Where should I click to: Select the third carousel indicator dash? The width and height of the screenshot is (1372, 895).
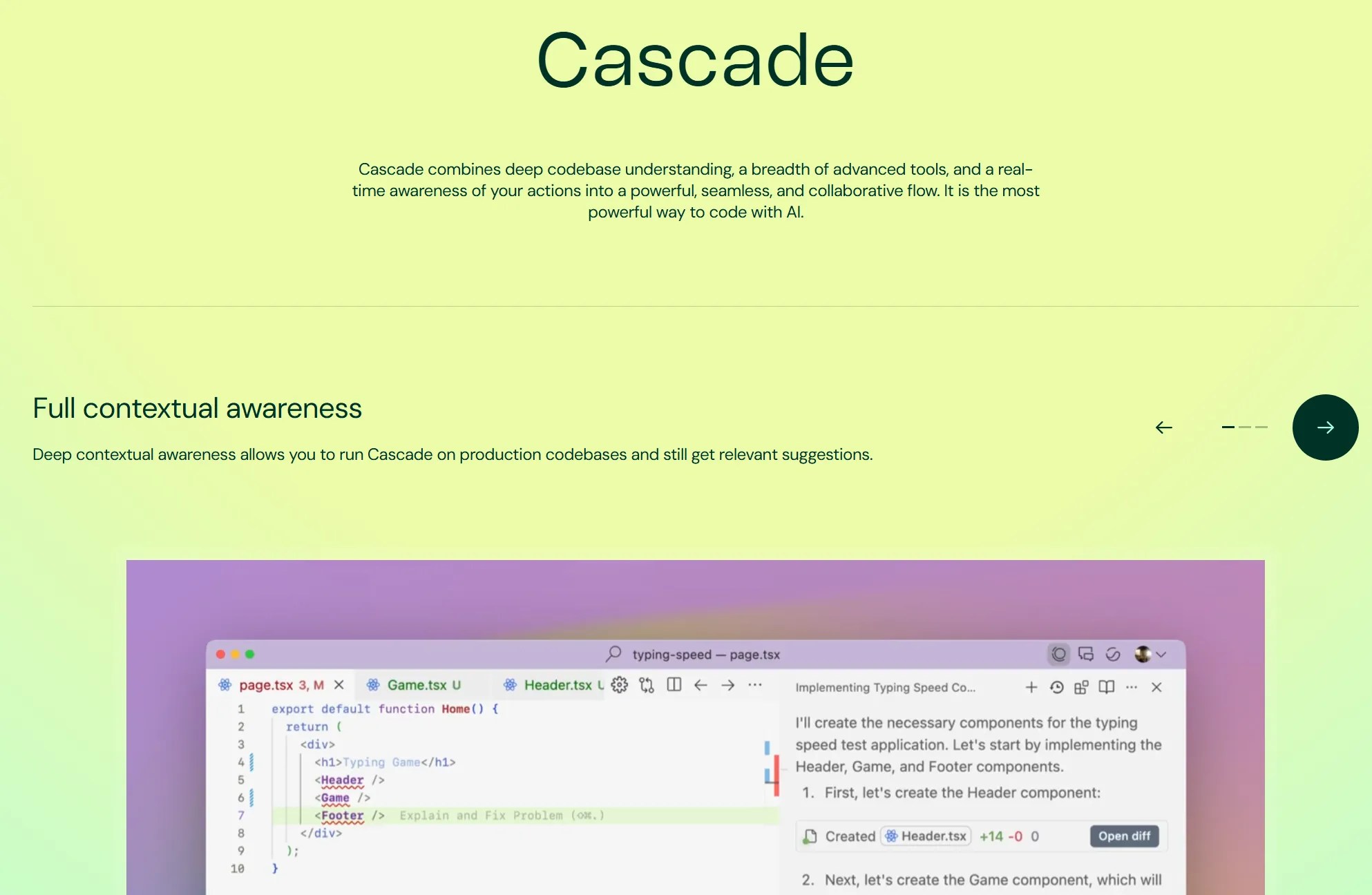click(1261, 427)
